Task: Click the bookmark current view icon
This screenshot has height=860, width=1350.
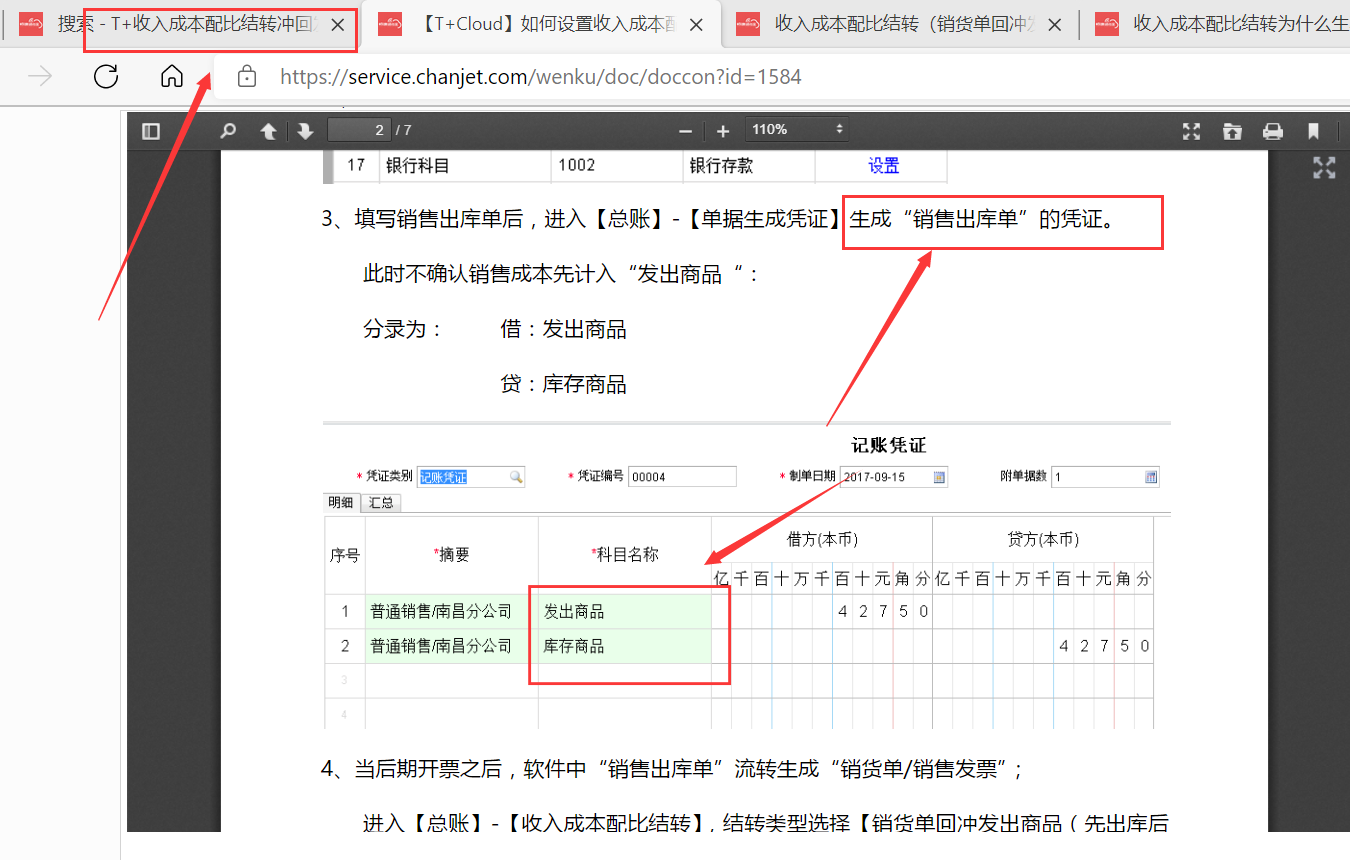Action: click(1313, 131)
